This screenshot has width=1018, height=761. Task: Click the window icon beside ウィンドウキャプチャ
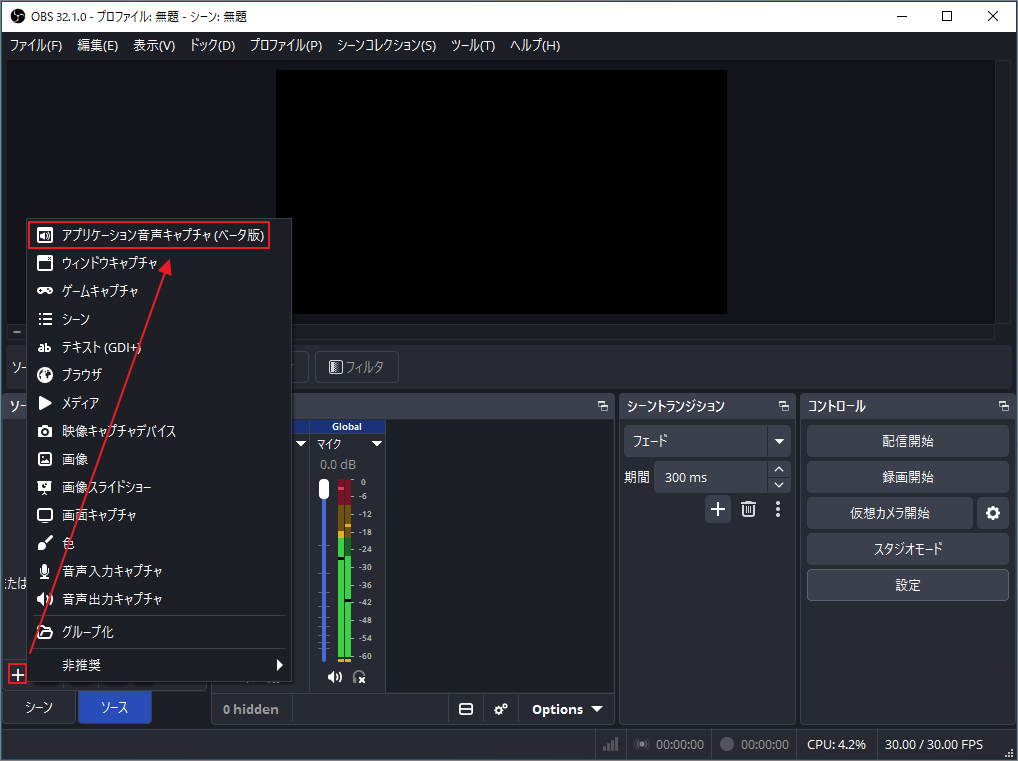tap(45, 263)
